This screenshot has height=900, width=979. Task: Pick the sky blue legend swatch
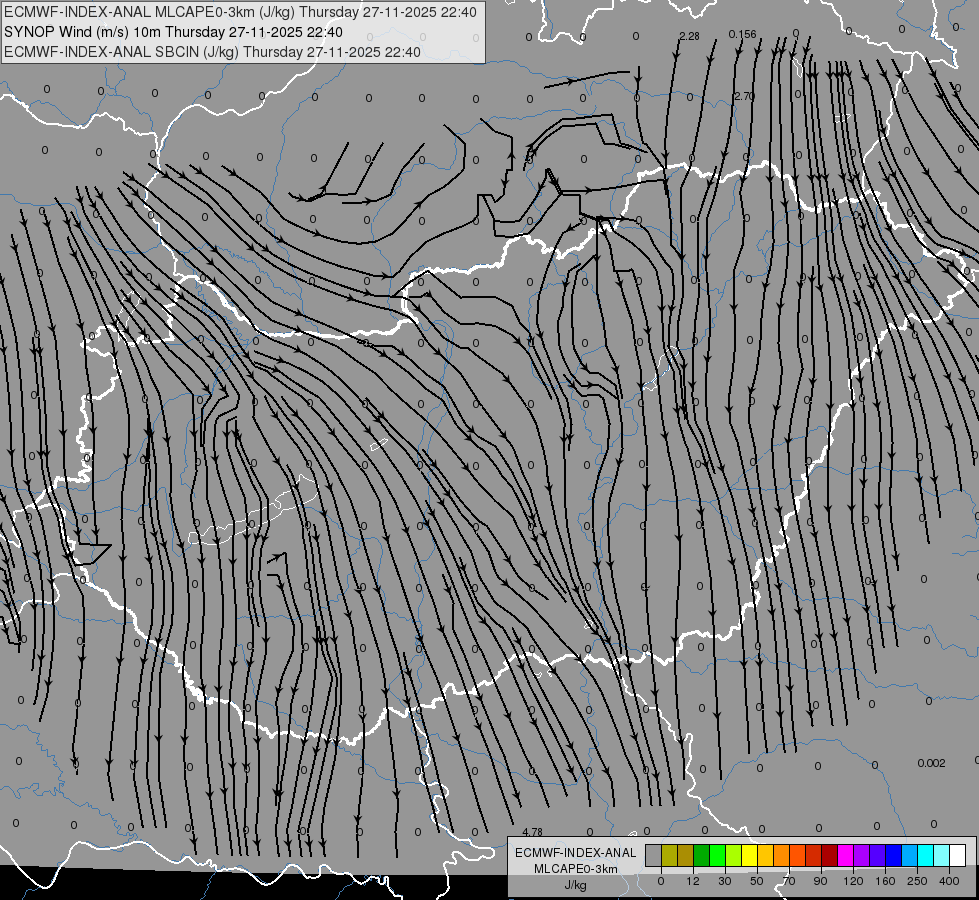pos(910,855)
